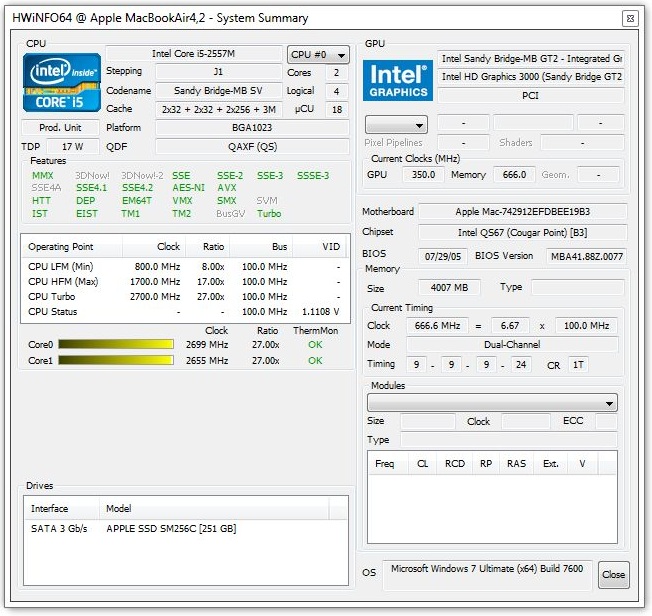Click the Intel Graphics logo
Viewport: 652px width, 616px height.
(x=398, y=81)
